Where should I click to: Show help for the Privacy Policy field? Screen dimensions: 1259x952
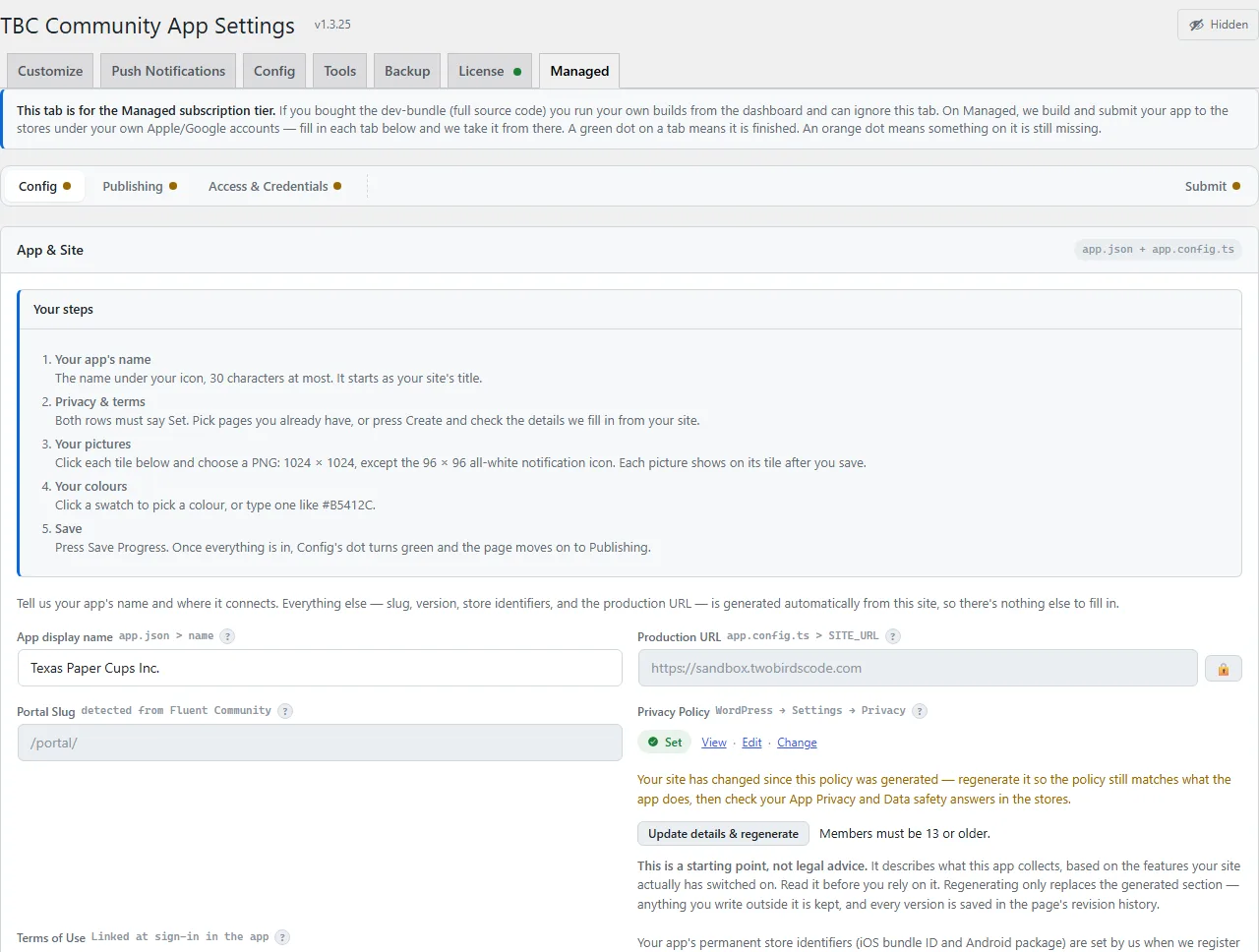click(x=920, y=711)
